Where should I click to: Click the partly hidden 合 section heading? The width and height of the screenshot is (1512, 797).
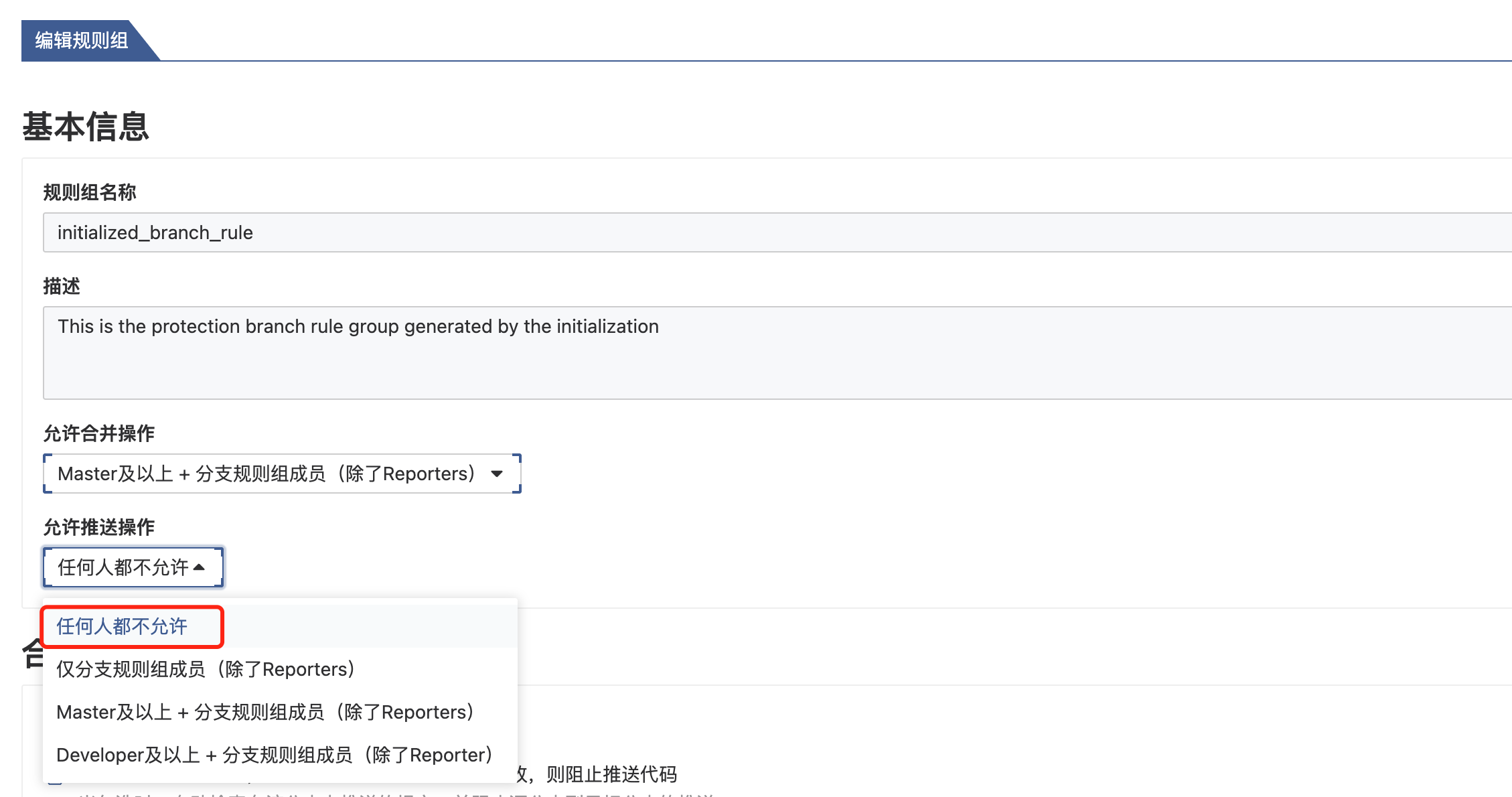click(x=32, y=654)
